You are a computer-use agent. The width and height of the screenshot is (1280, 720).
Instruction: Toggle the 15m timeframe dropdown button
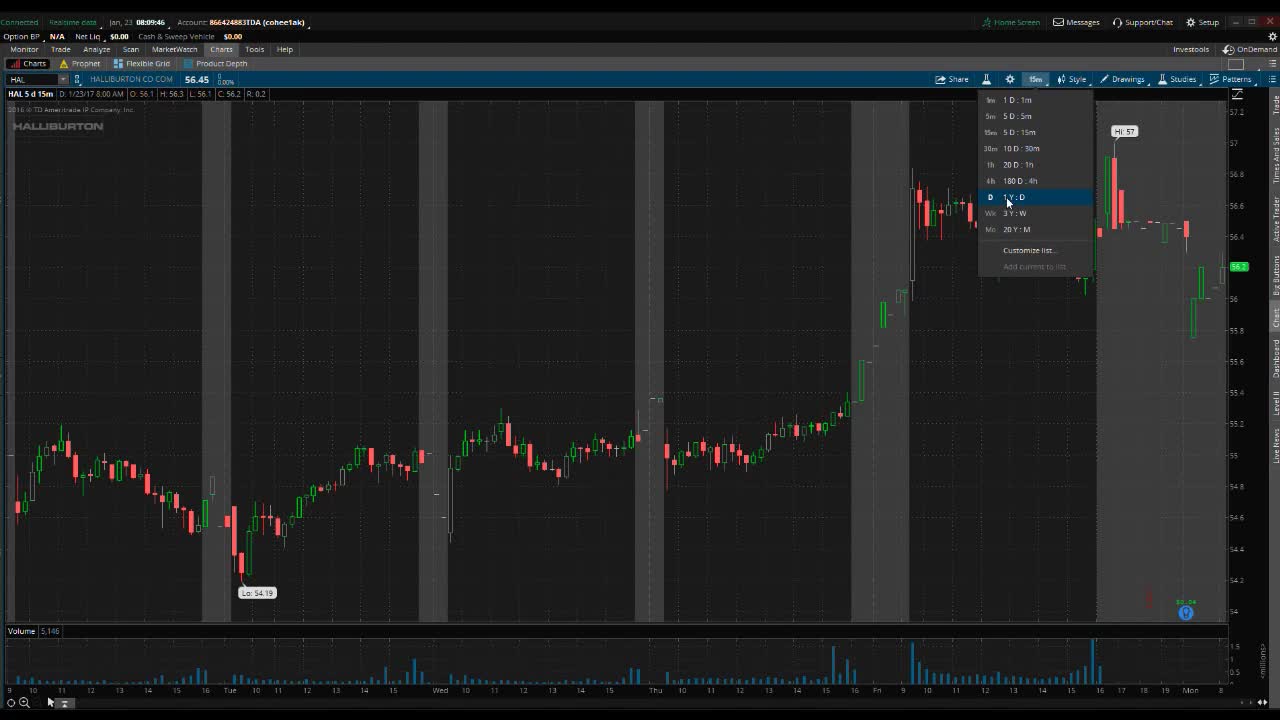1035,79
